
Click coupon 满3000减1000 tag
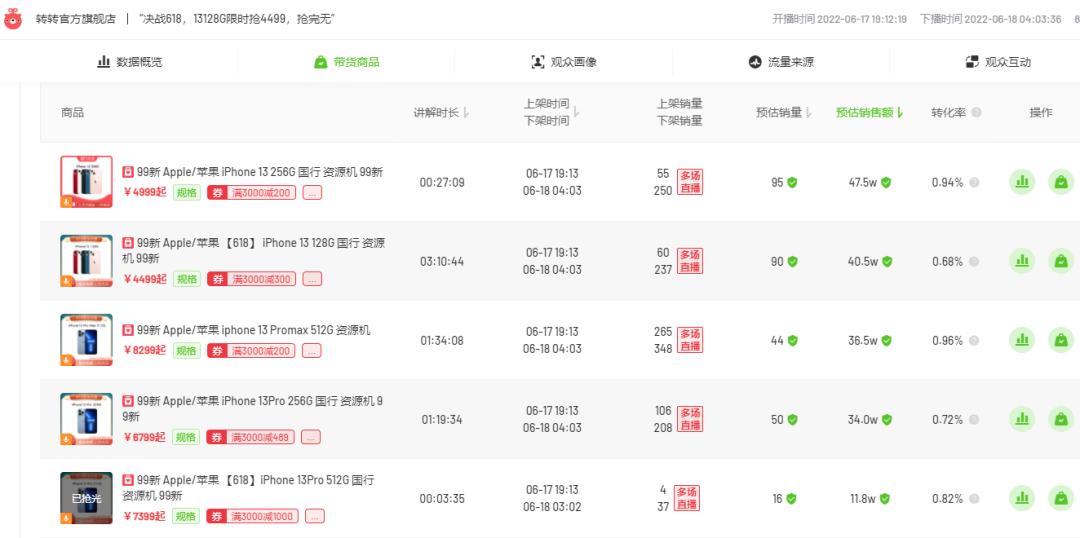point(253,516)
